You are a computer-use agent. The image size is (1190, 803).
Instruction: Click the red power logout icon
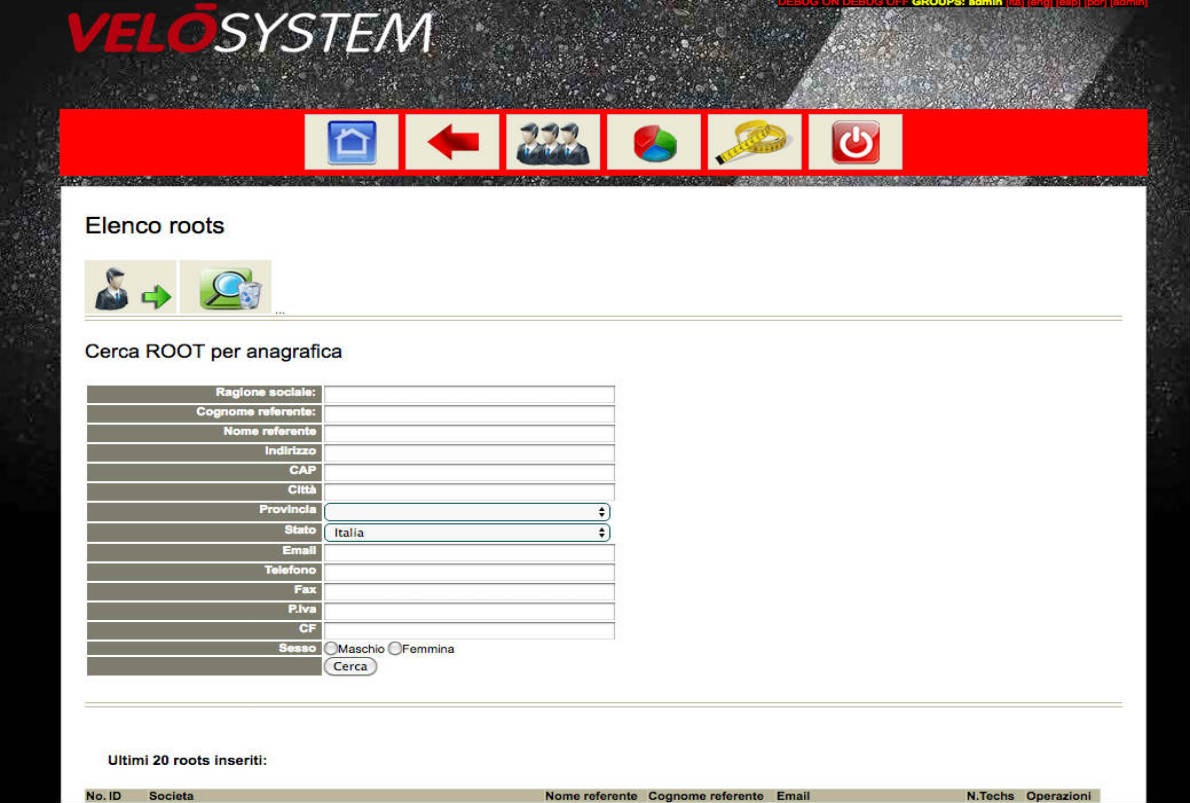pyautogui.click(x=855, y=142)
